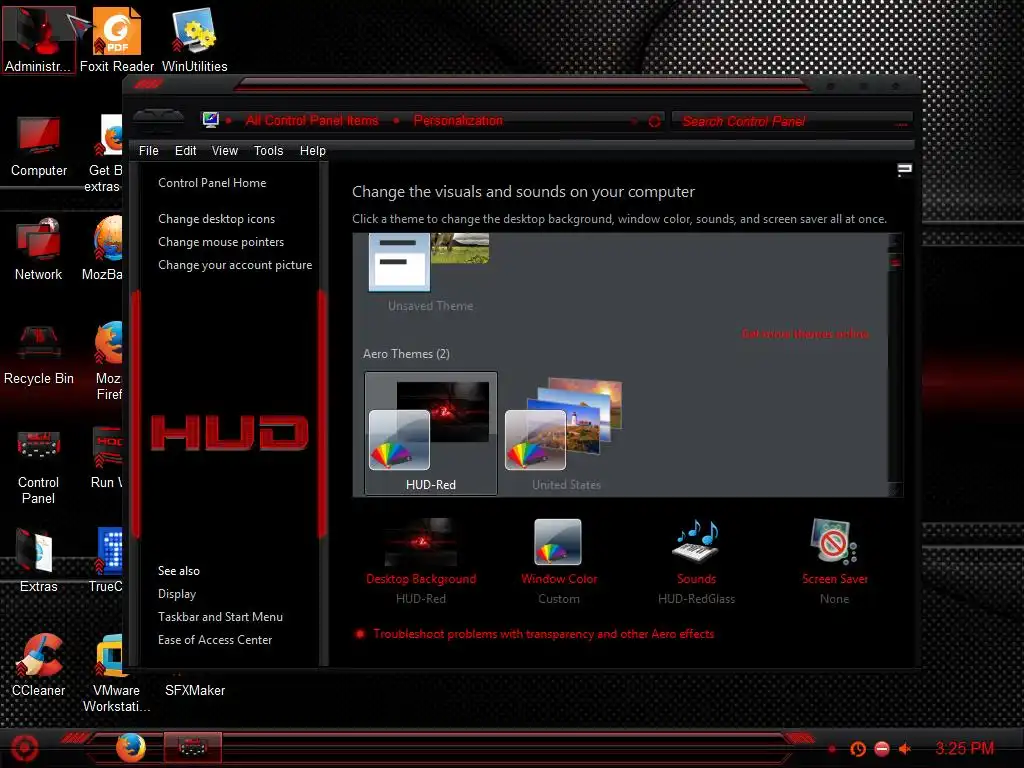Viewport: 1024px width, 768px height.
Task: Open the Help menu
Action: pos(313,151)
